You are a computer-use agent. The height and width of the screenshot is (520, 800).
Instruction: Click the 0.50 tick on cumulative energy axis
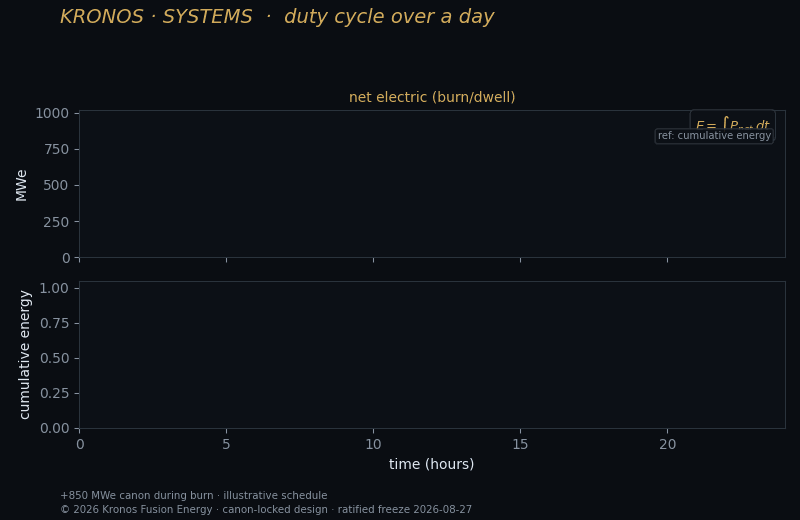(54, 358)
